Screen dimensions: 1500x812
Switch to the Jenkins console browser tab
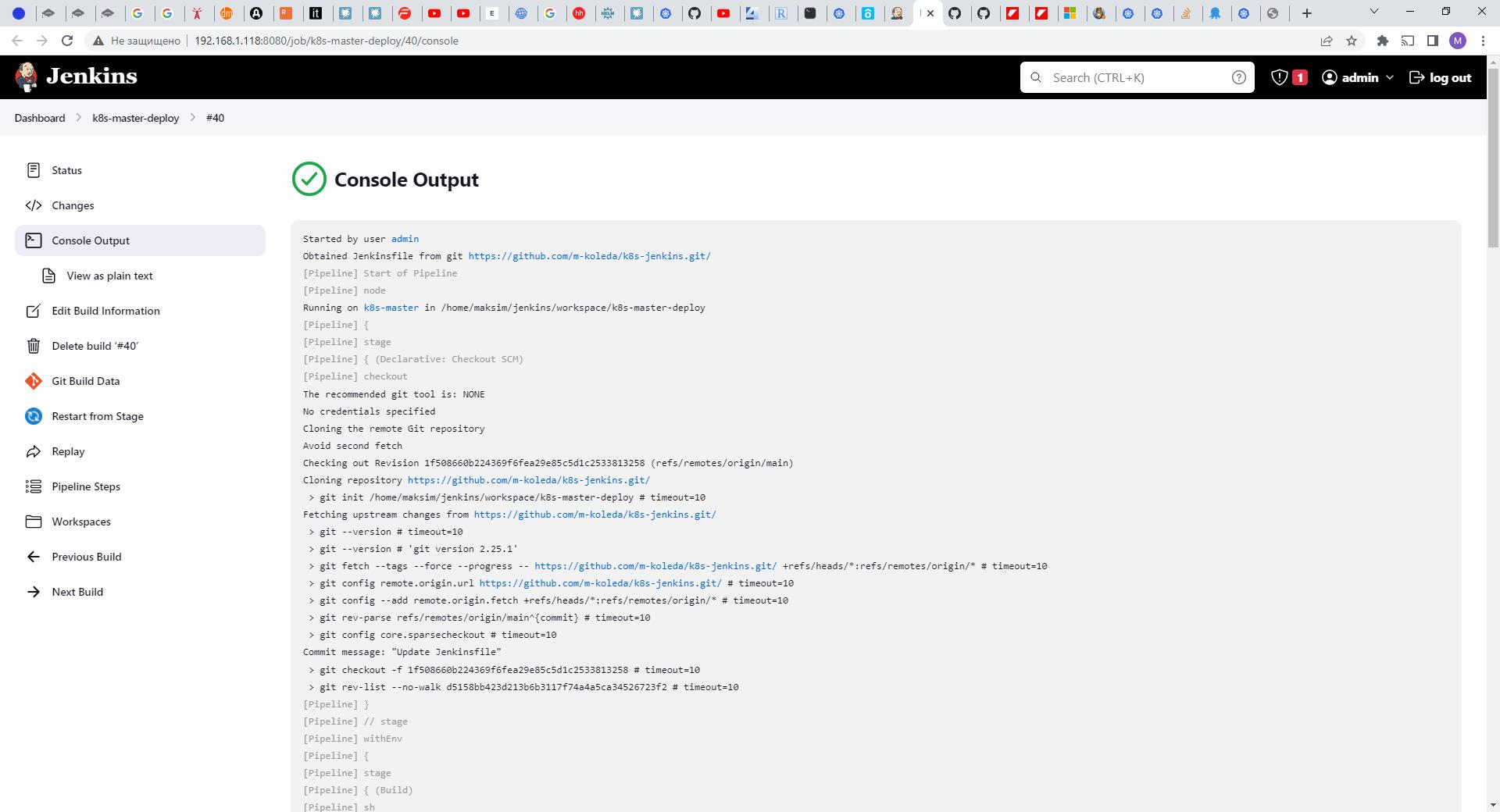tap(920, 12)
